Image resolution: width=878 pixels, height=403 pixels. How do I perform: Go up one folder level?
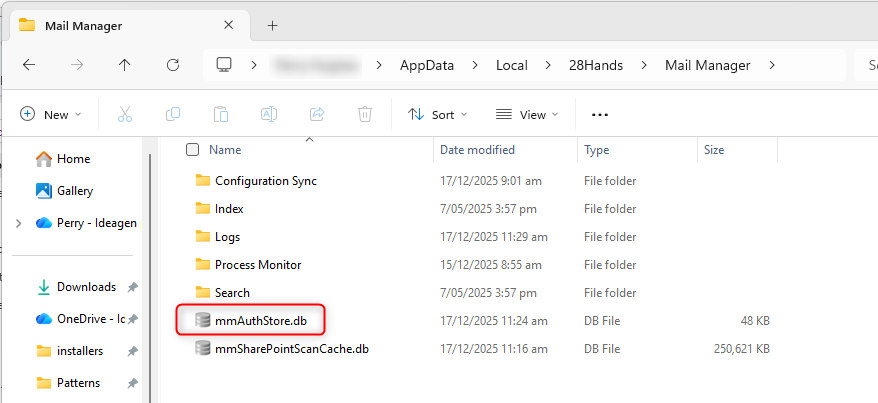[124, 65]
